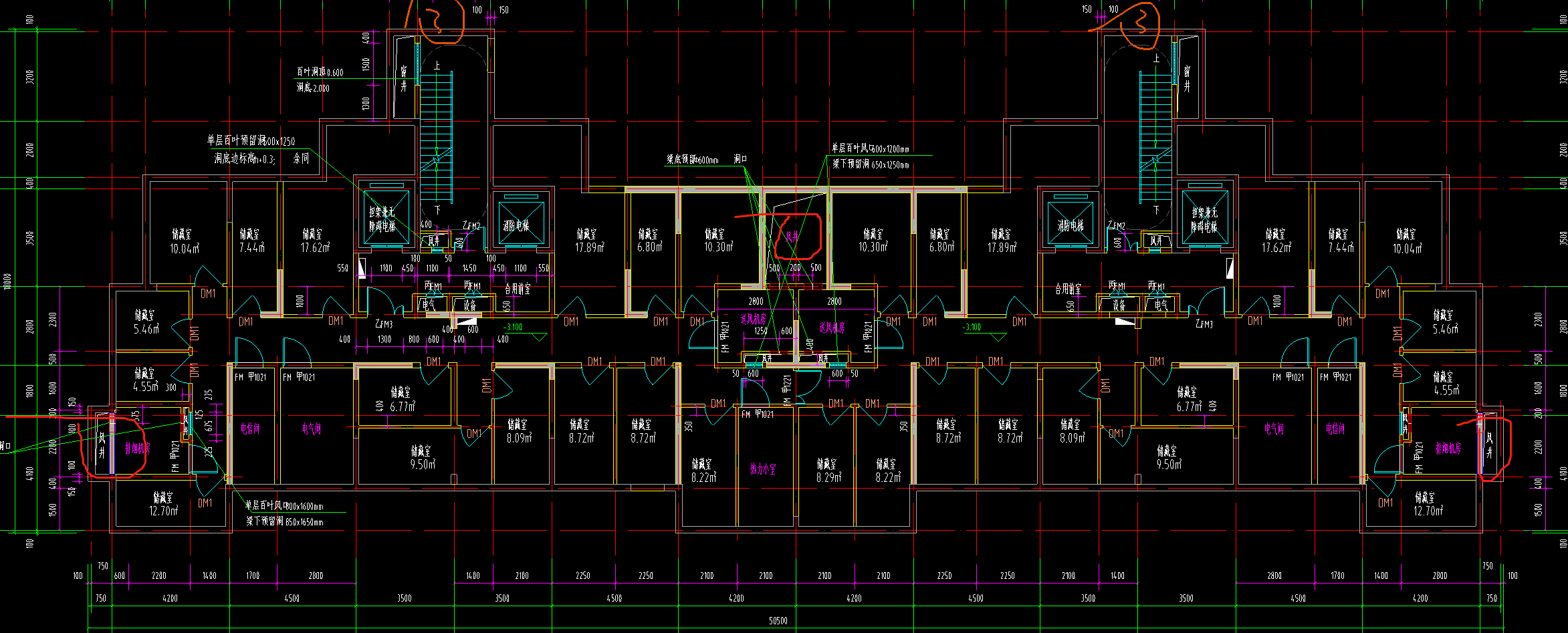
Task: Click the 梁下预留洞 850x1650mm note
Action: [x=285, y=521]
